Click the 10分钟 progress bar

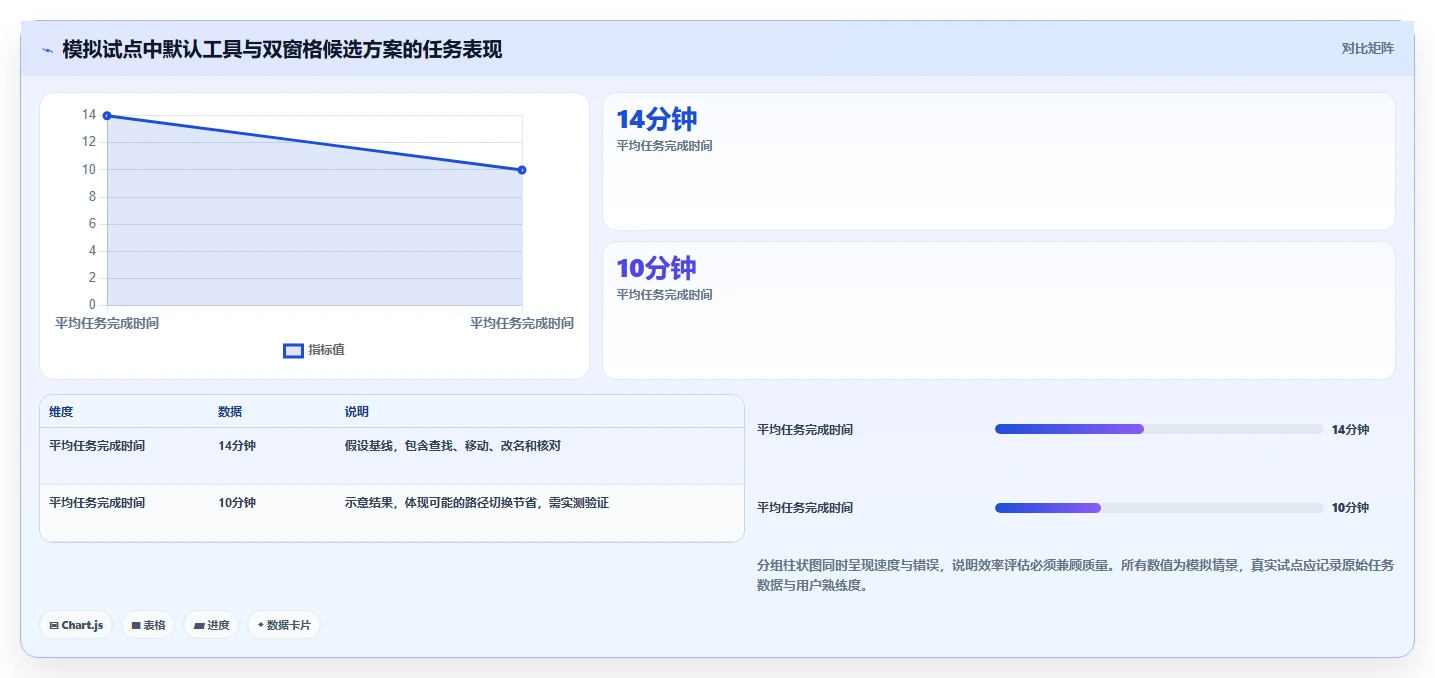point(1159,508)
